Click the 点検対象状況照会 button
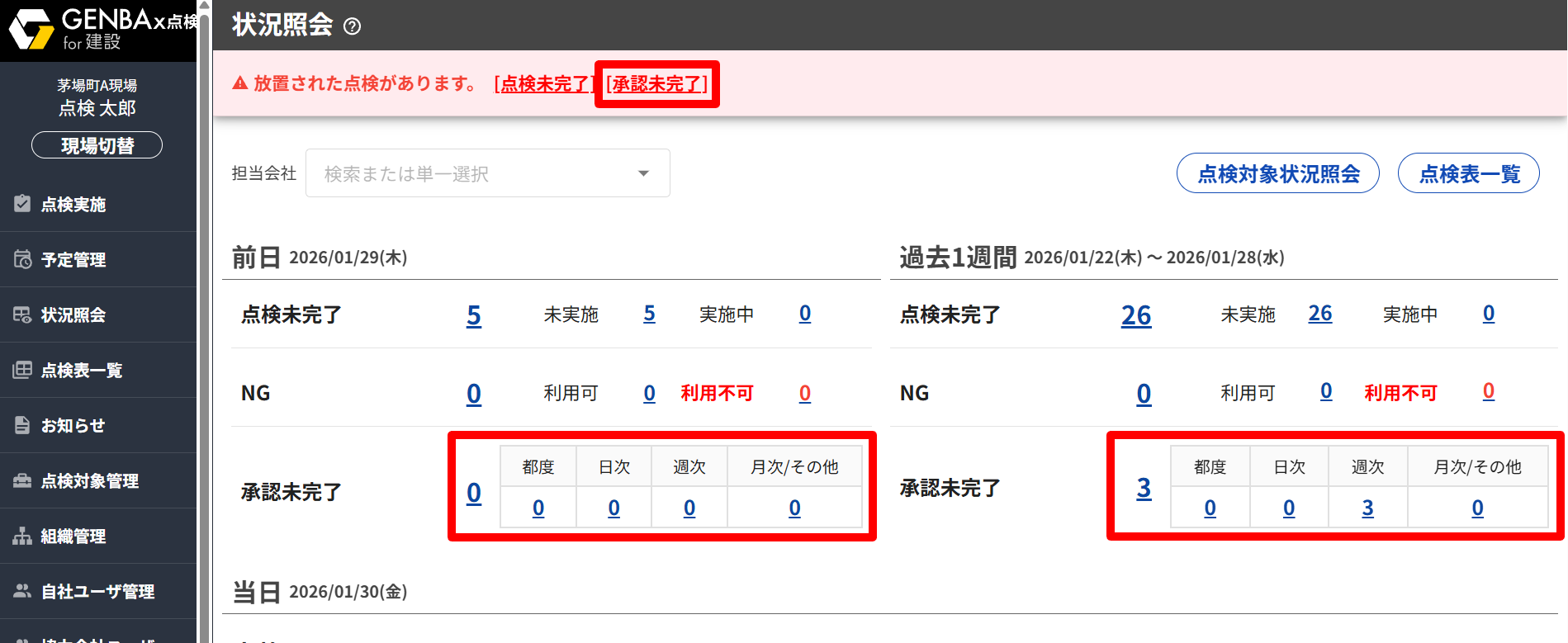 1278,173
